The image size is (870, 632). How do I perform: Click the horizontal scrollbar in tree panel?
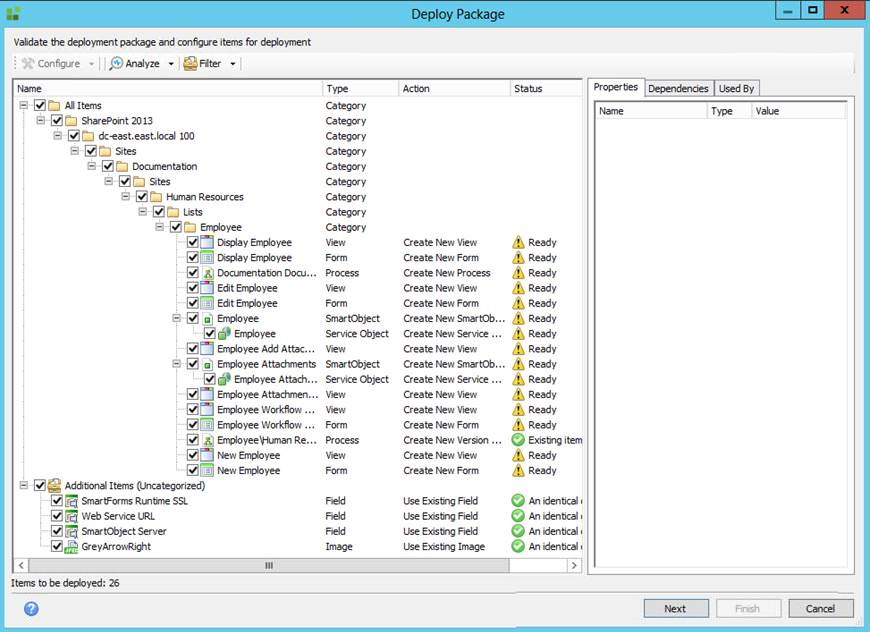click(268, 565)
